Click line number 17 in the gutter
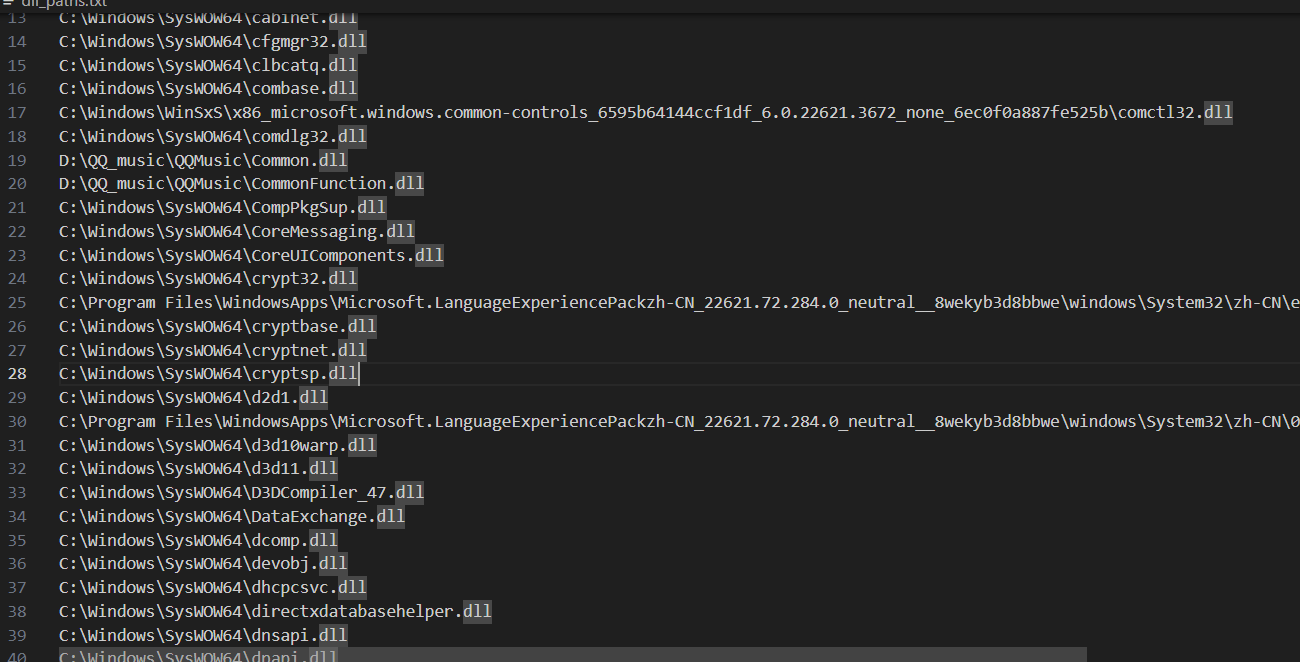Image resolution: width=1300 pixels, height=662 pixels. pyautogui.click(x=17, y=112)
